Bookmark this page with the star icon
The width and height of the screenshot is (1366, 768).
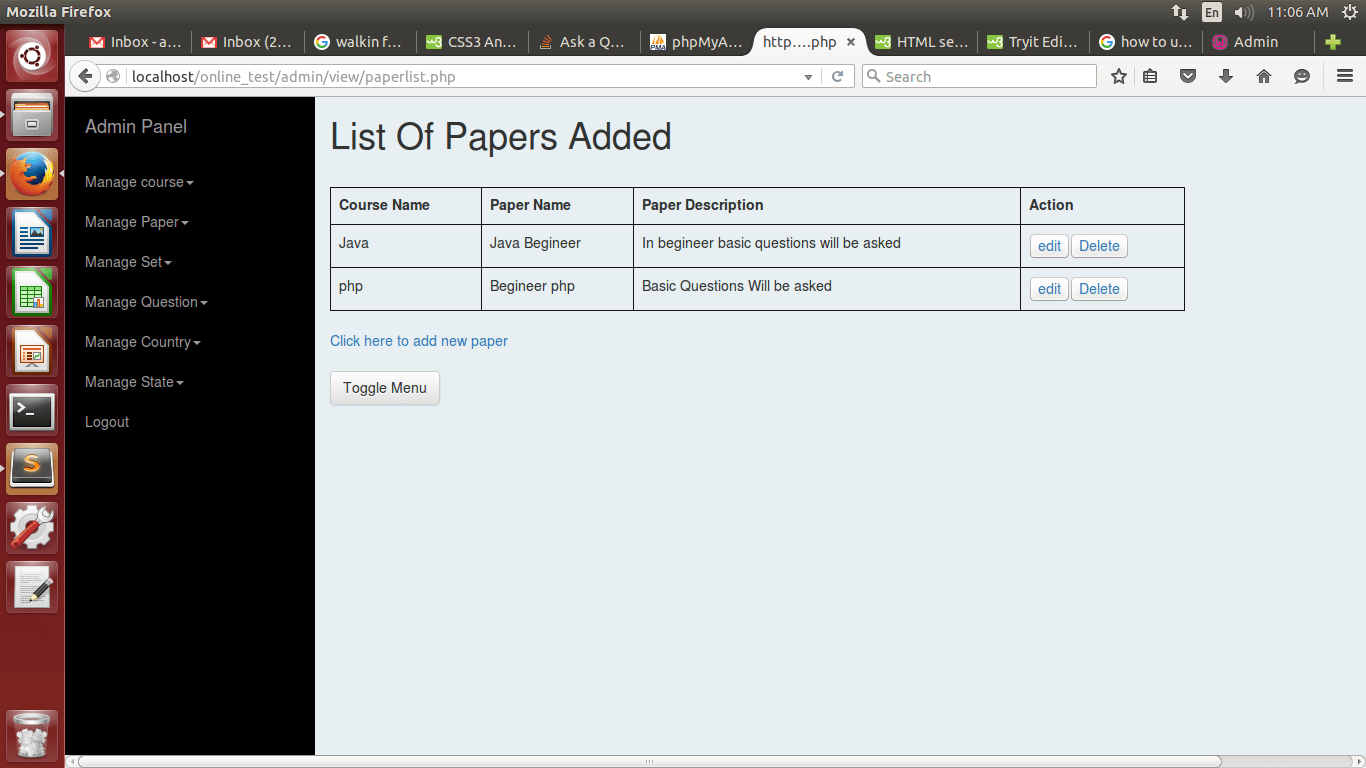click(x=1118, y=76)
